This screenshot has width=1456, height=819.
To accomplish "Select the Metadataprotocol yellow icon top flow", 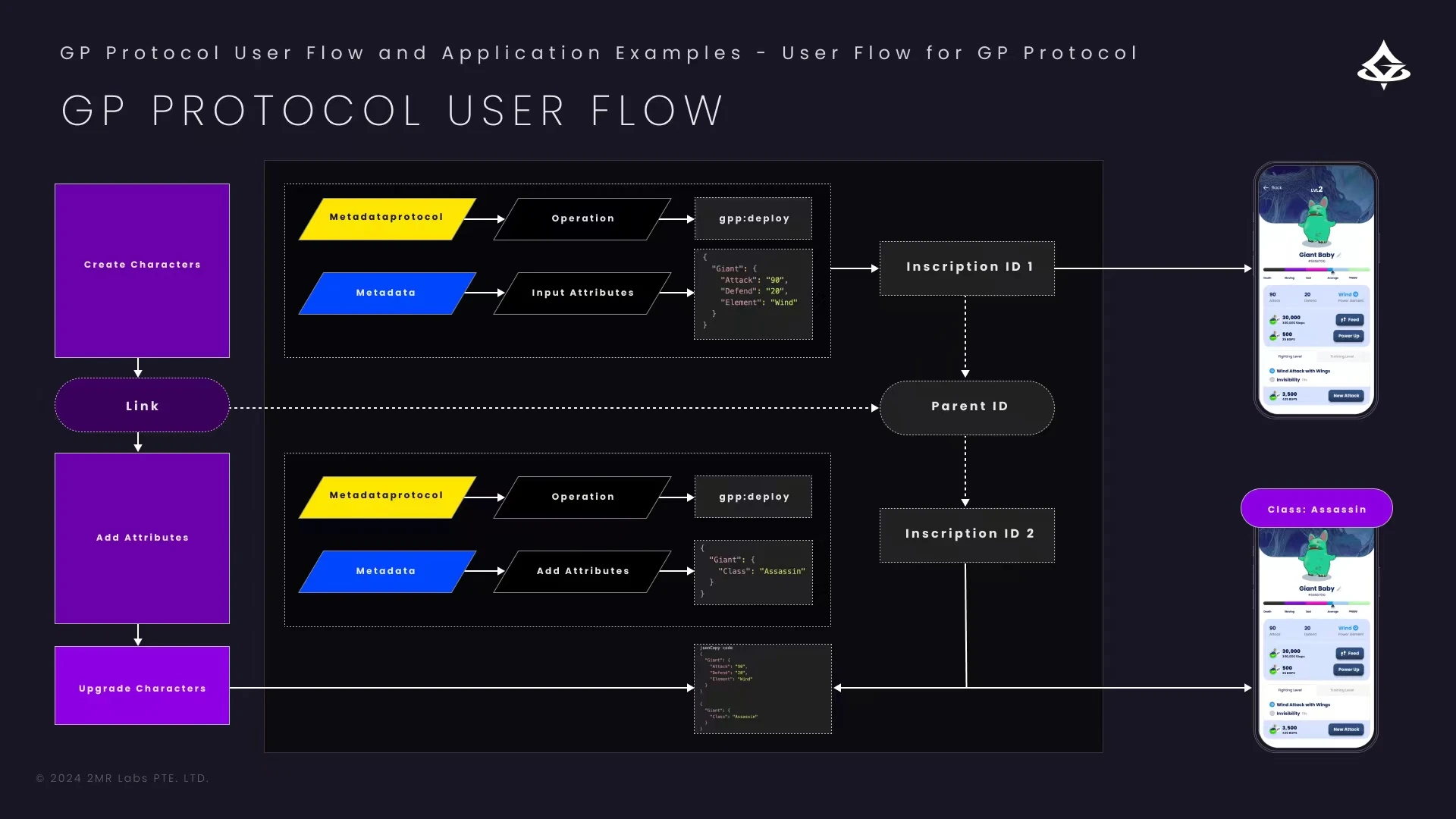I will click(x=385, y=218).
